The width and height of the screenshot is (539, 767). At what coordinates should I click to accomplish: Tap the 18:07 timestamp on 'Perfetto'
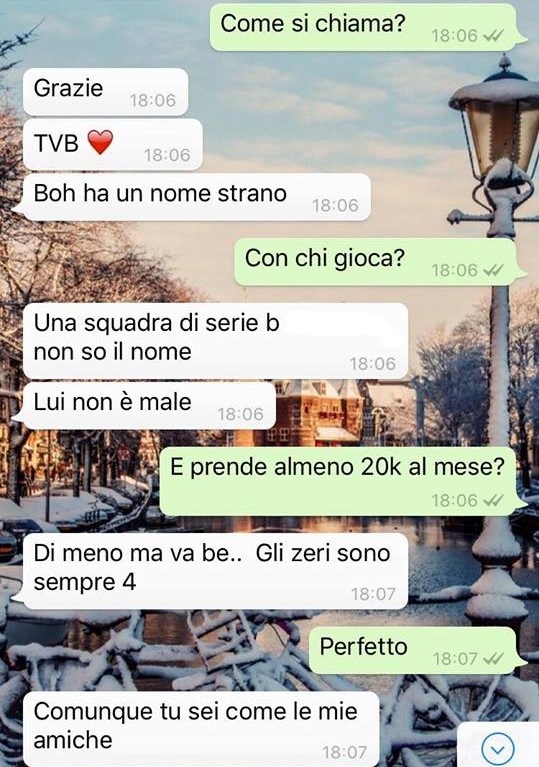coord(455,659)
